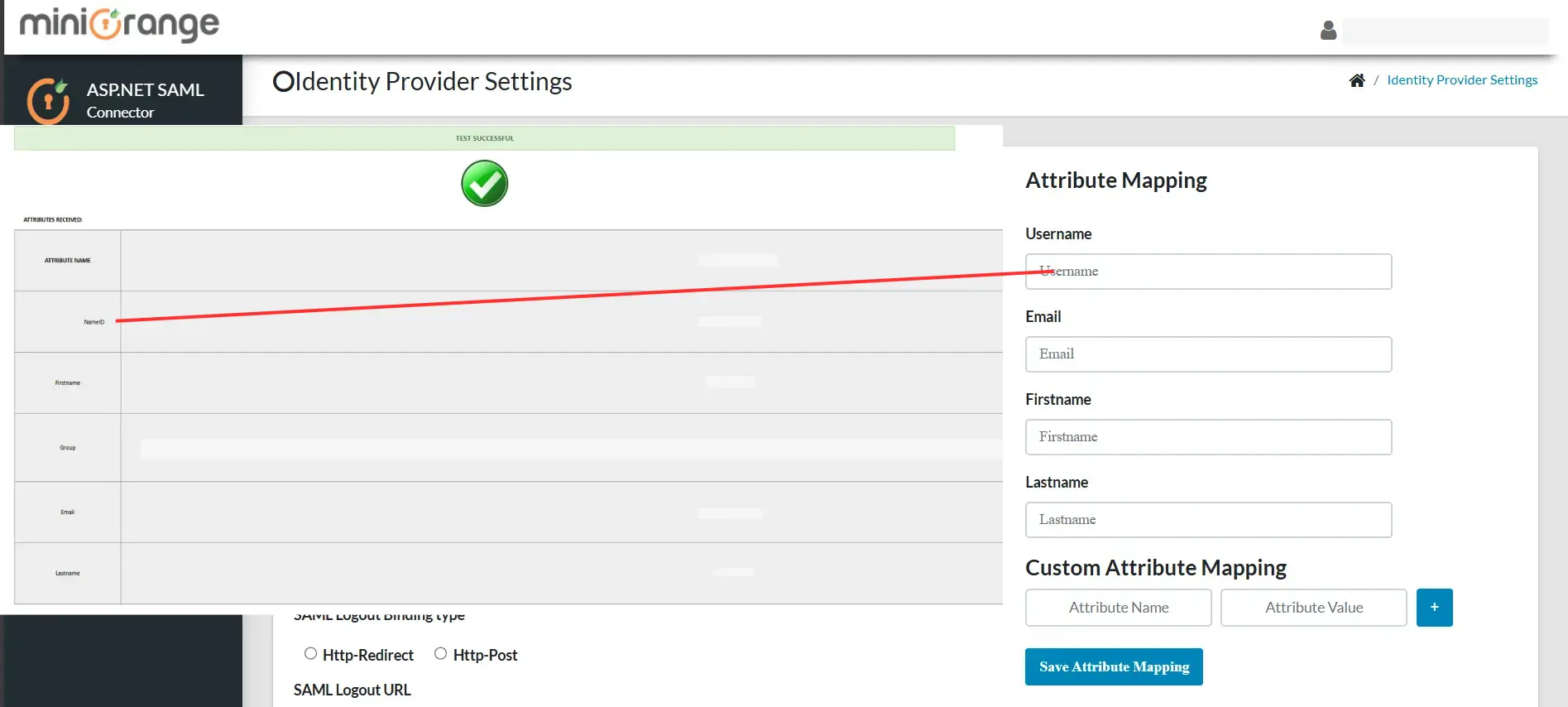Click the Firstname mapping field
1568x707 pixels.
pyautogui.click(x=1208, y=437)
